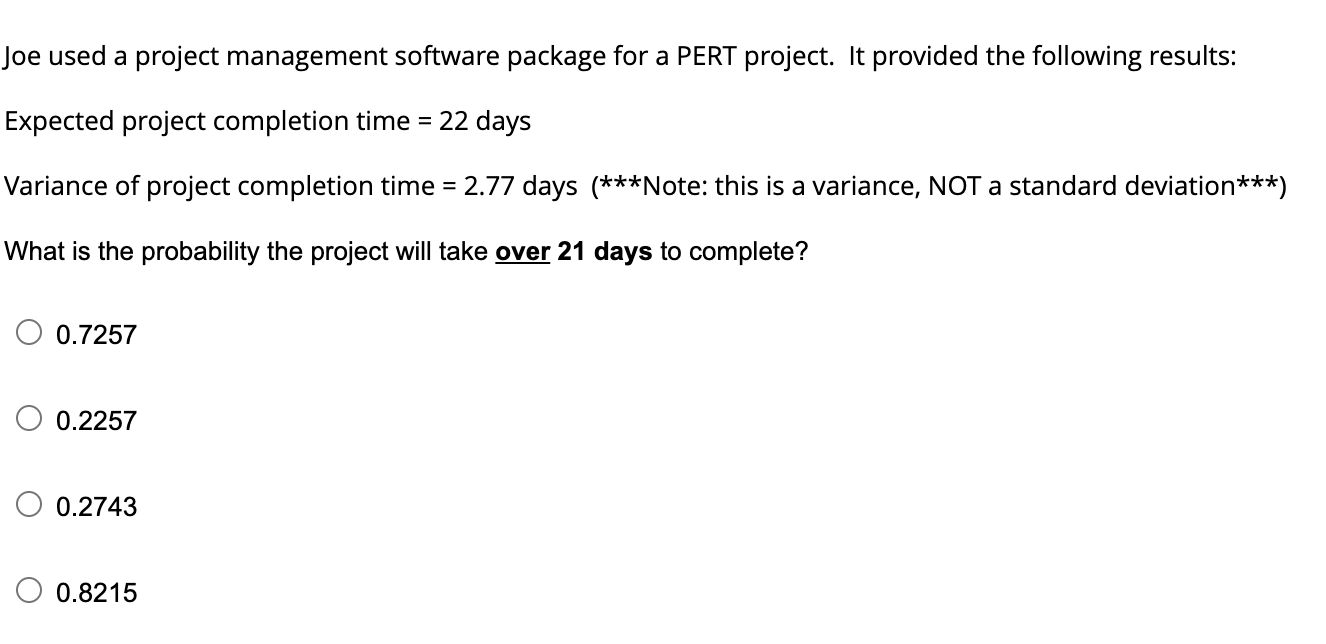This screenshot has height=644, width=1326.
Task: Click the sentence mentioning PERT project
Action: (620, 56)
